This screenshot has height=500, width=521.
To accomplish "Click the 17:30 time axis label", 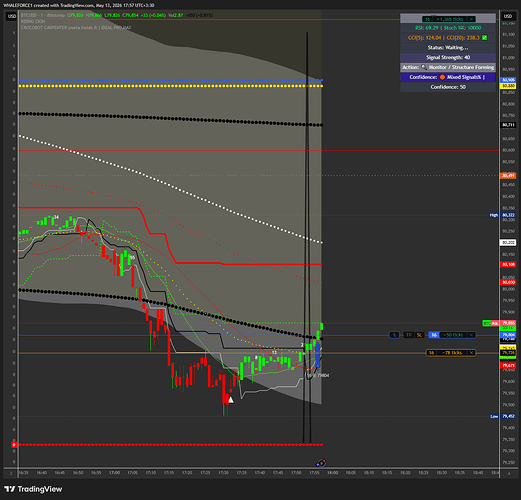I will tap(223, 473).
